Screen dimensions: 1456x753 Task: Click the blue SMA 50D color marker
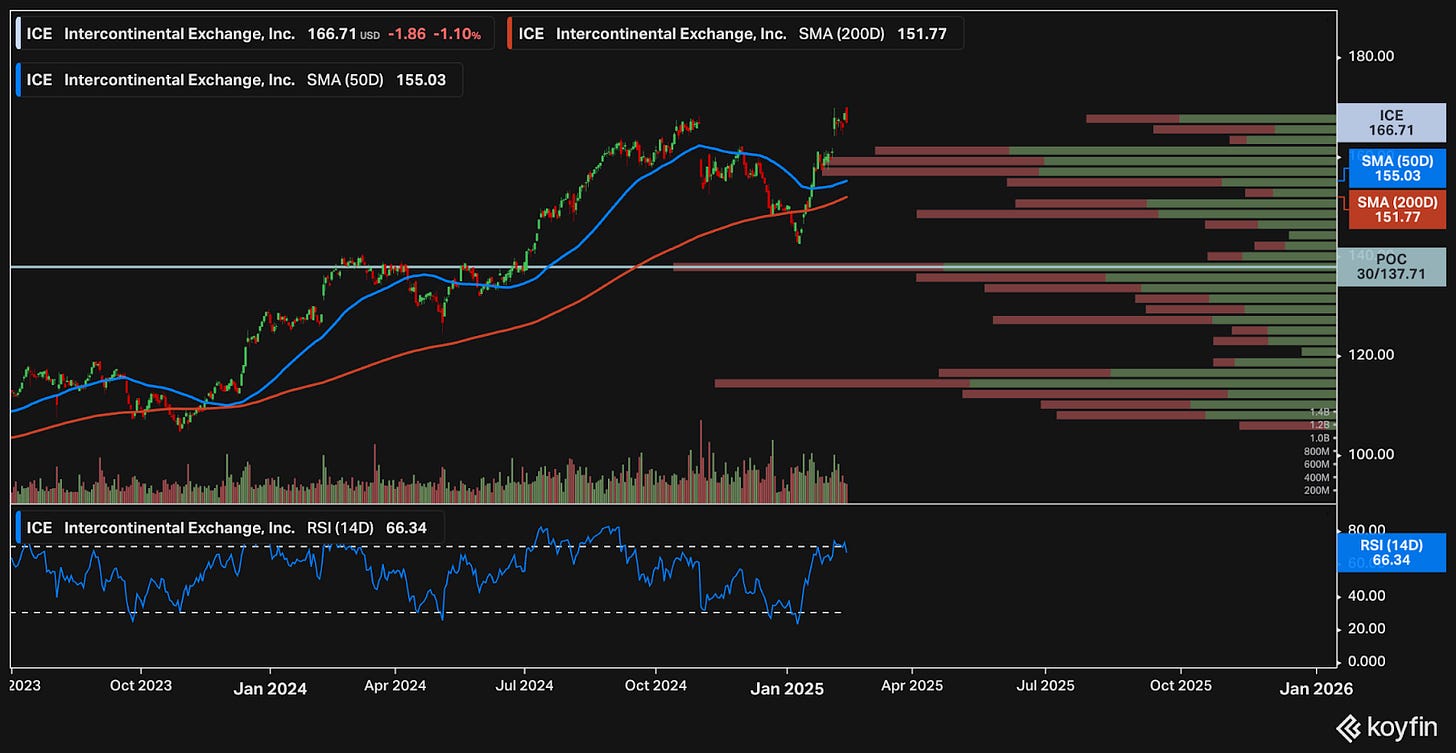point(18,80)
